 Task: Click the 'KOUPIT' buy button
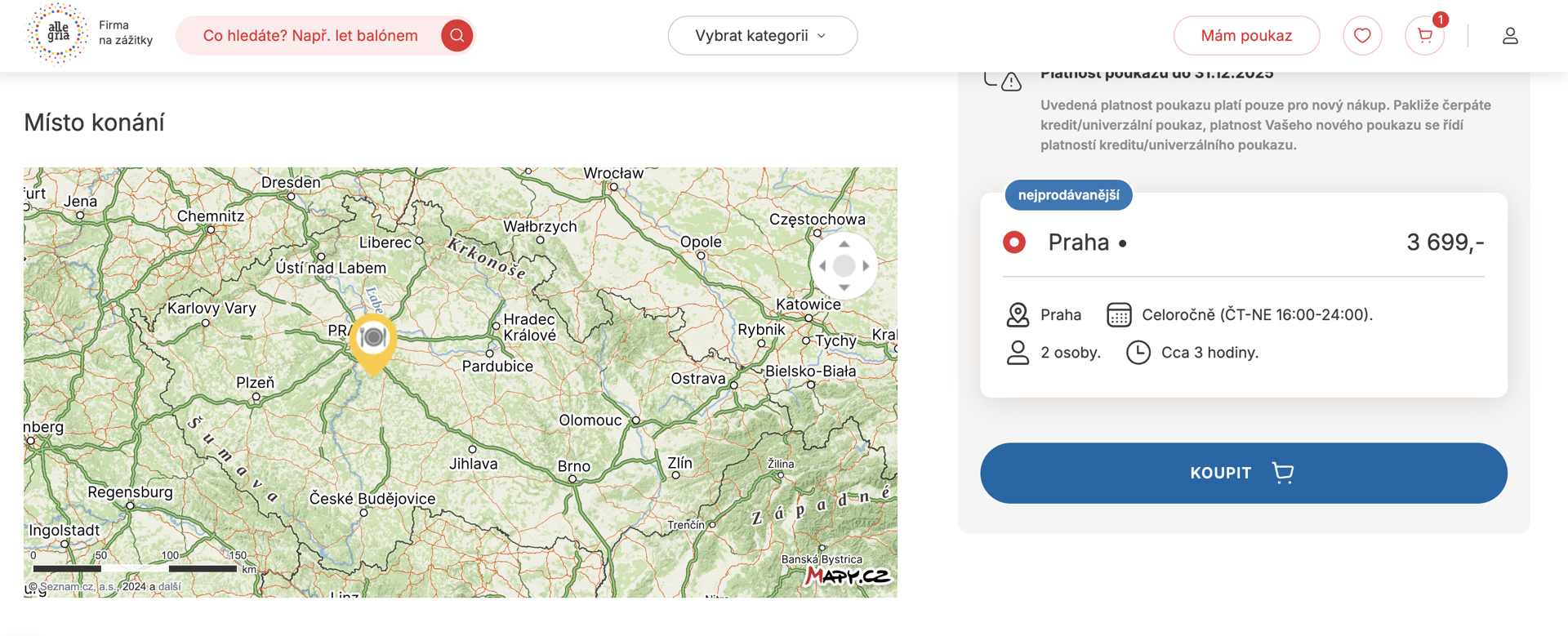(1243, 473)
